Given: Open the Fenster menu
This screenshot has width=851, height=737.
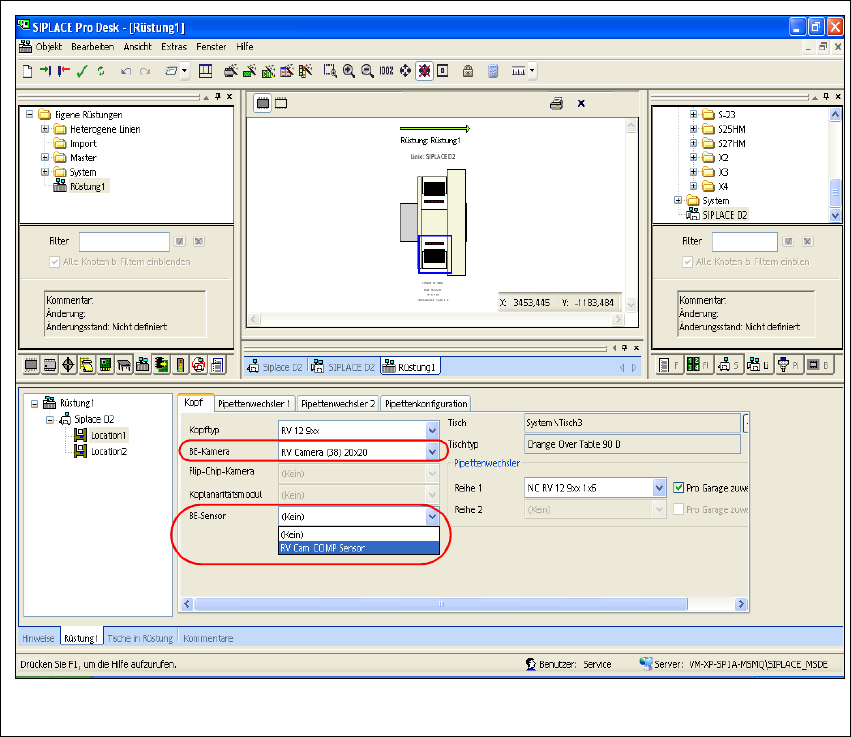Looking at the screenshot, I should [x=211, y=47].
